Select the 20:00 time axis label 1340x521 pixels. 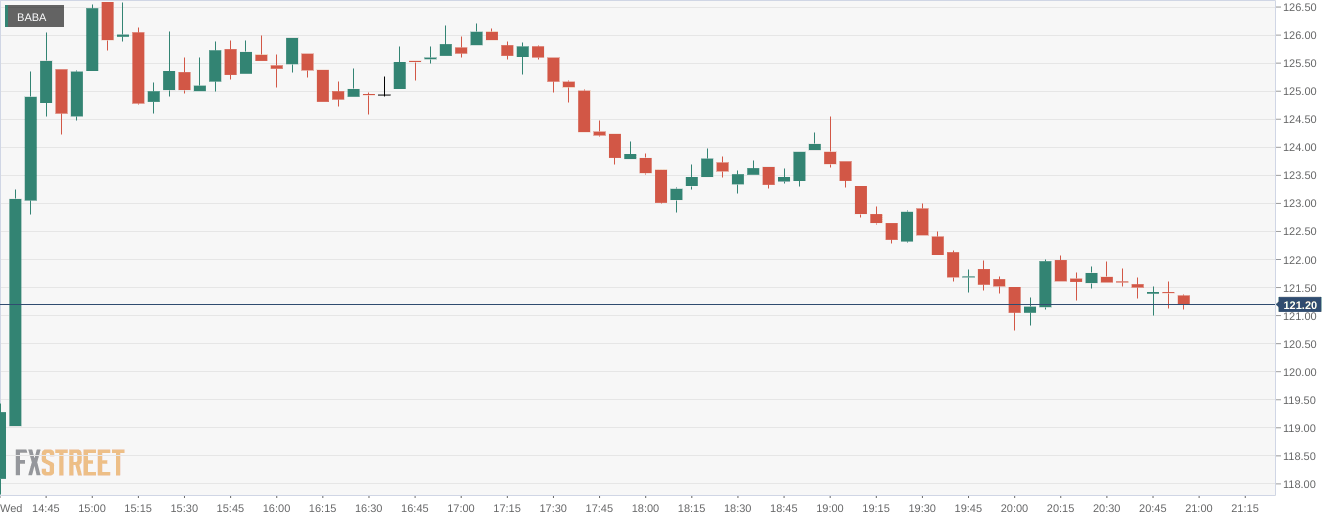[x=1014, y=508]
